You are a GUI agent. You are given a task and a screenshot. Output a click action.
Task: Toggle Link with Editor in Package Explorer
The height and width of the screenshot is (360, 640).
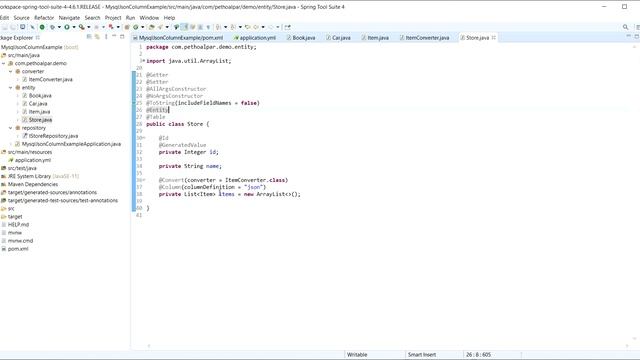[x=97, y=37]
